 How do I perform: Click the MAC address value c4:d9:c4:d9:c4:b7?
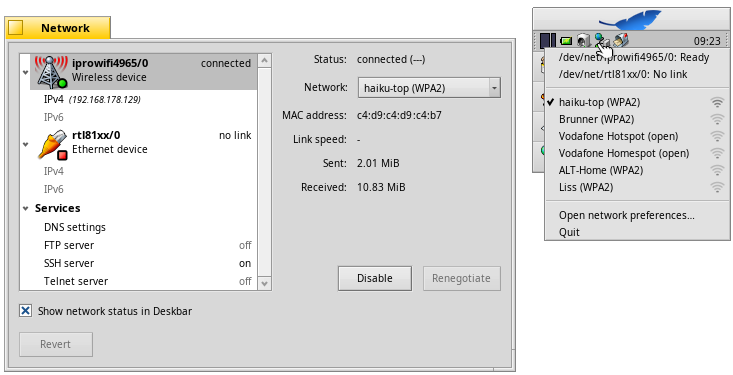coord(399,115)
